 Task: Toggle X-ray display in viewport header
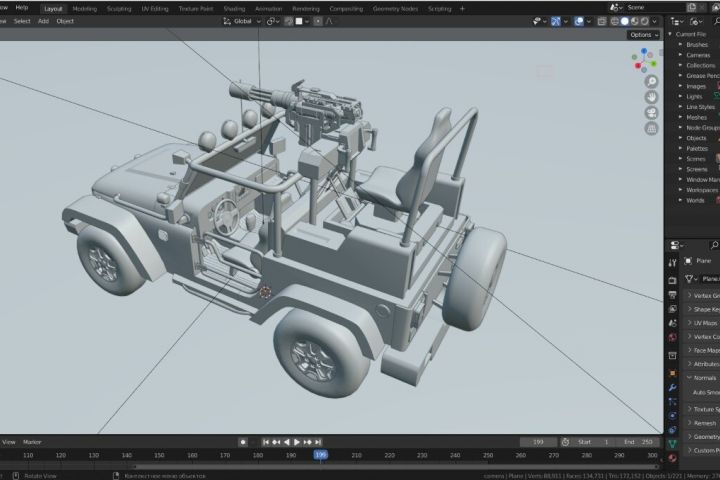601,21
